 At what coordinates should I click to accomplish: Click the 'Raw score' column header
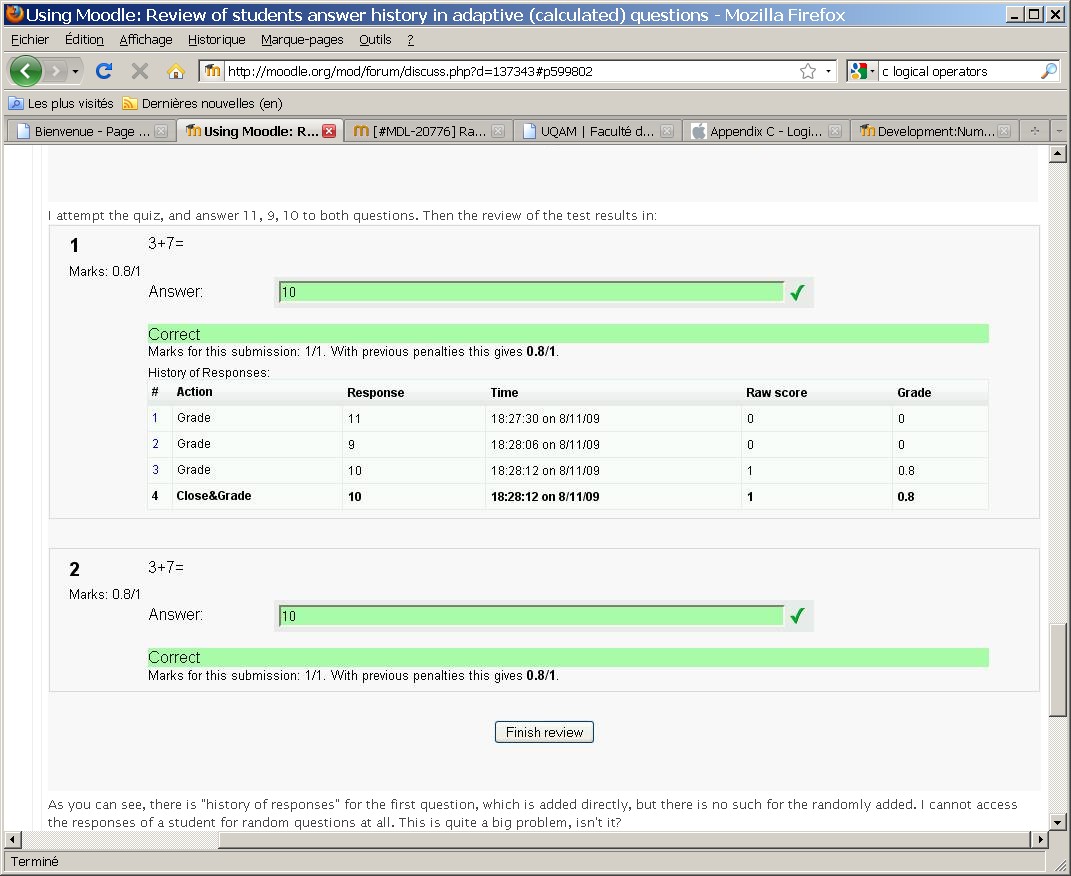pyautogui.click(x=776, y=393)
